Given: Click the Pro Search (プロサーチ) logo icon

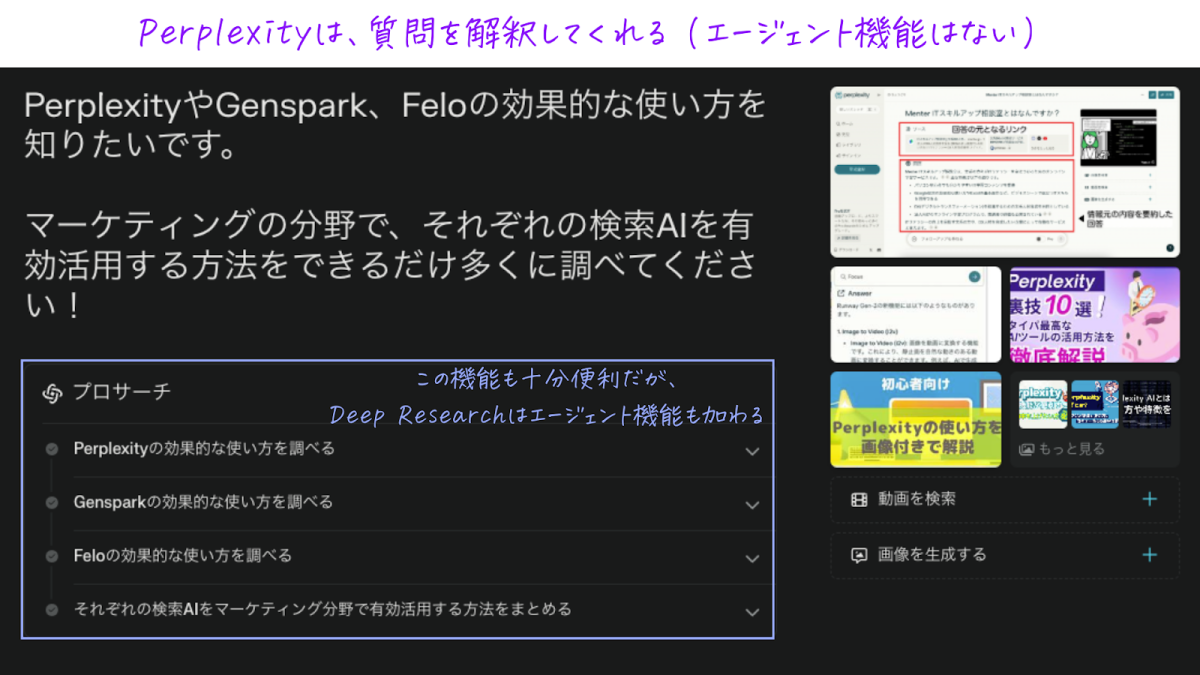Looking at the screenshot, I should click(x=52, y=393).
